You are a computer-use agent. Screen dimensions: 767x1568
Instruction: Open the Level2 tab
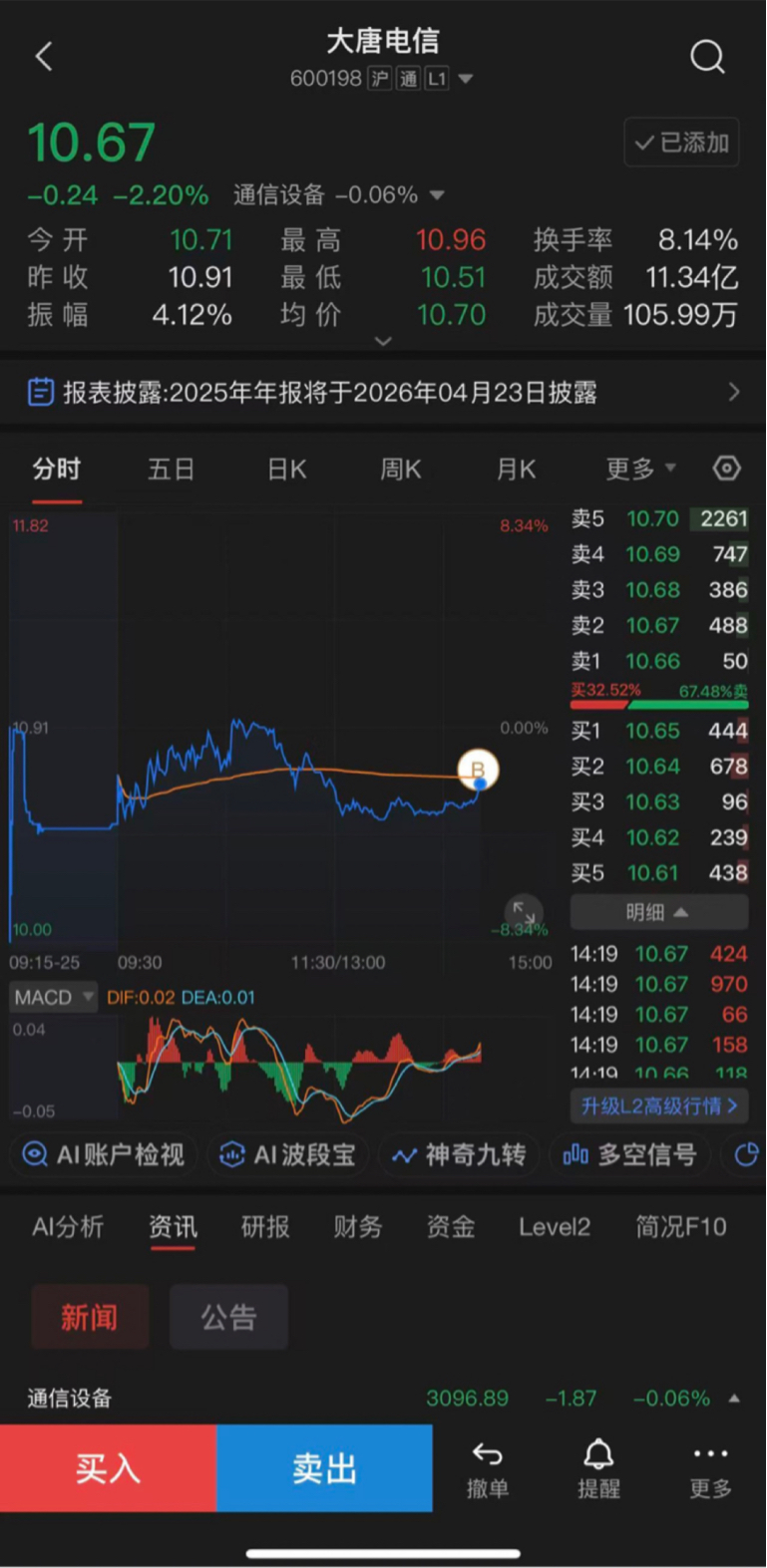[555, 1227]
